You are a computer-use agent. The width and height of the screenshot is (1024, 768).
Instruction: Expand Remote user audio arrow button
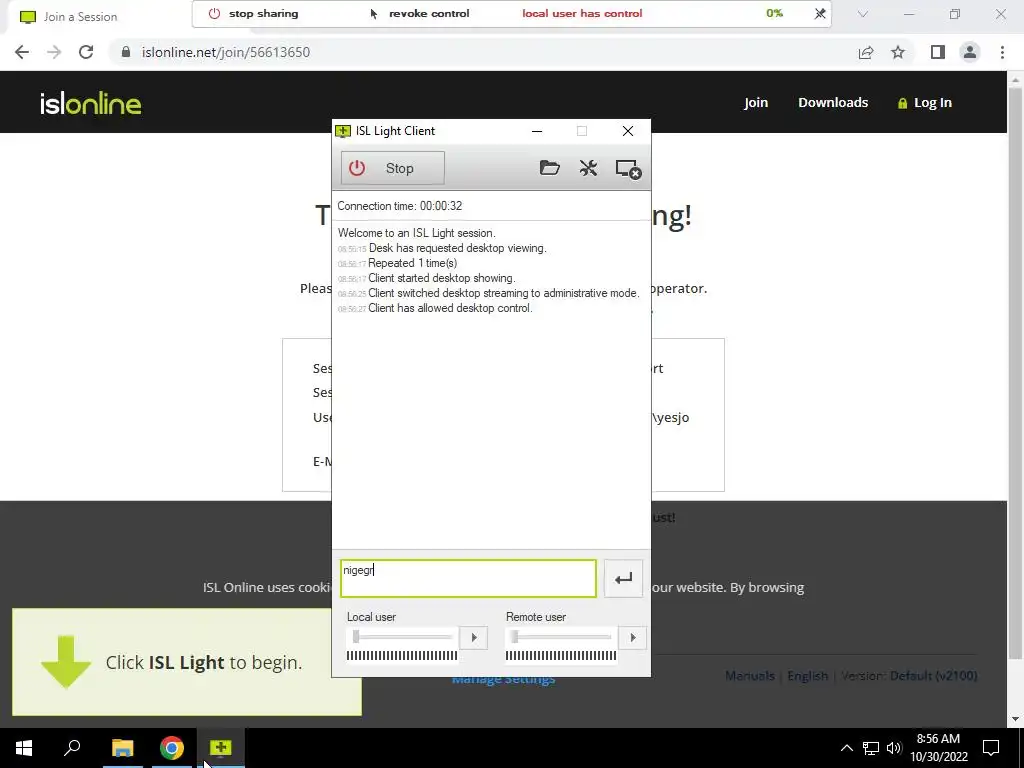632,637
